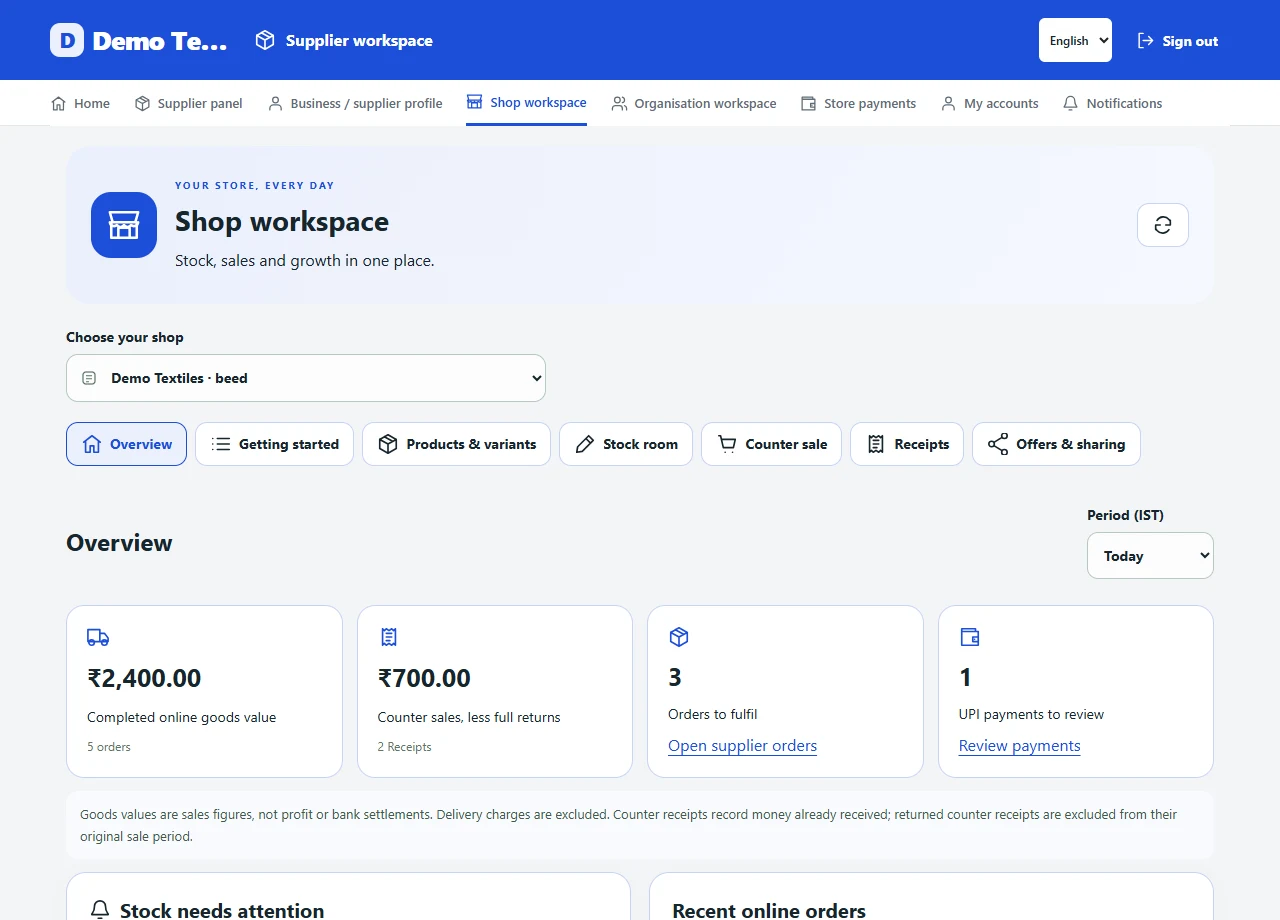The image size is (1280, 920).
Task: Open the language dropdown showing English
Action: (x=1075, y=40)
